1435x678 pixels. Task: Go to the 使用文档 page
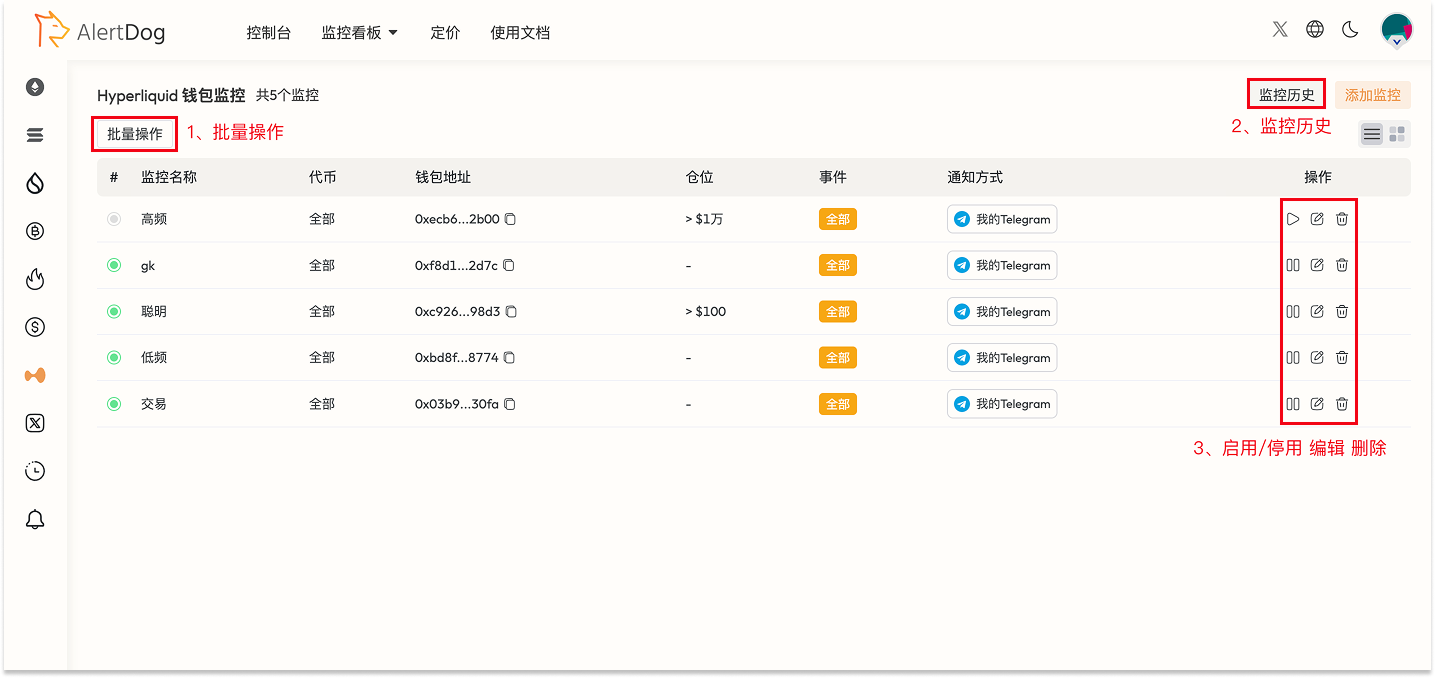point(520,32)
